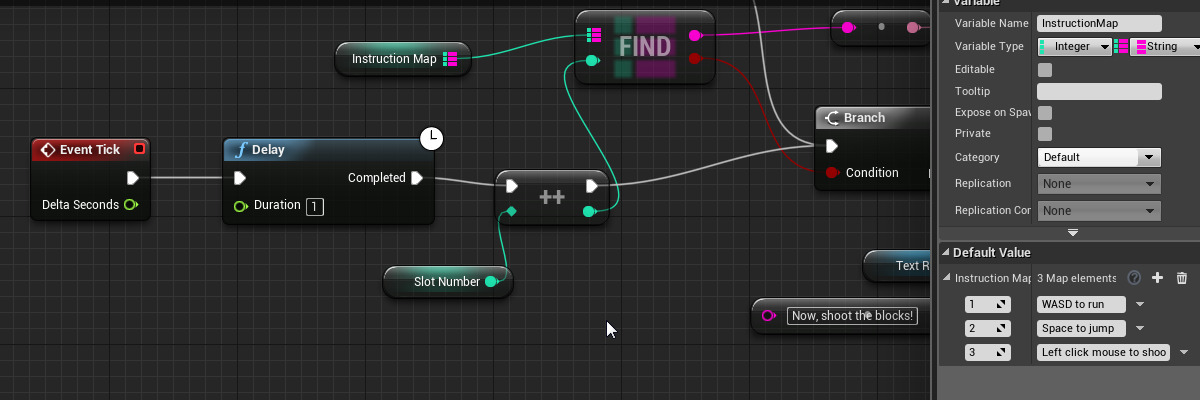Select the Instruction Map variable node
This screenshot has width=1200, height=400.
click(395, 59)
